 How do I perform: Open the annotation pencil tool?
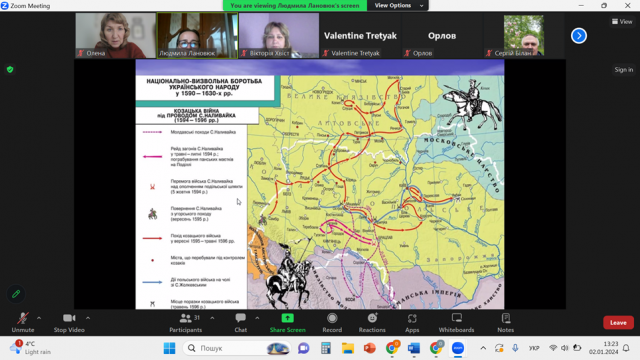(x=16, y=294)
